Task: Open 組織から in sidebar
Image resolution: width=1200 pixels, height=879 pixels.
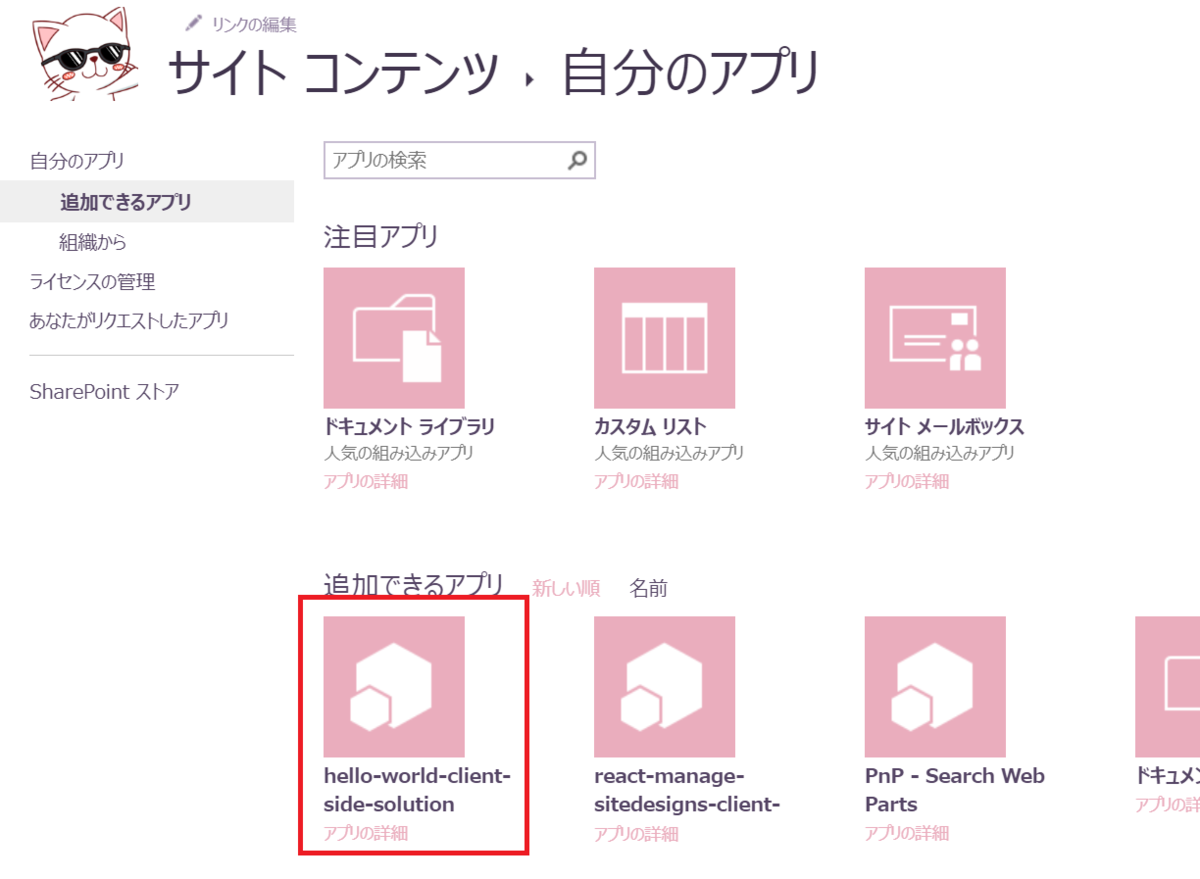Action: pos(93,242)
